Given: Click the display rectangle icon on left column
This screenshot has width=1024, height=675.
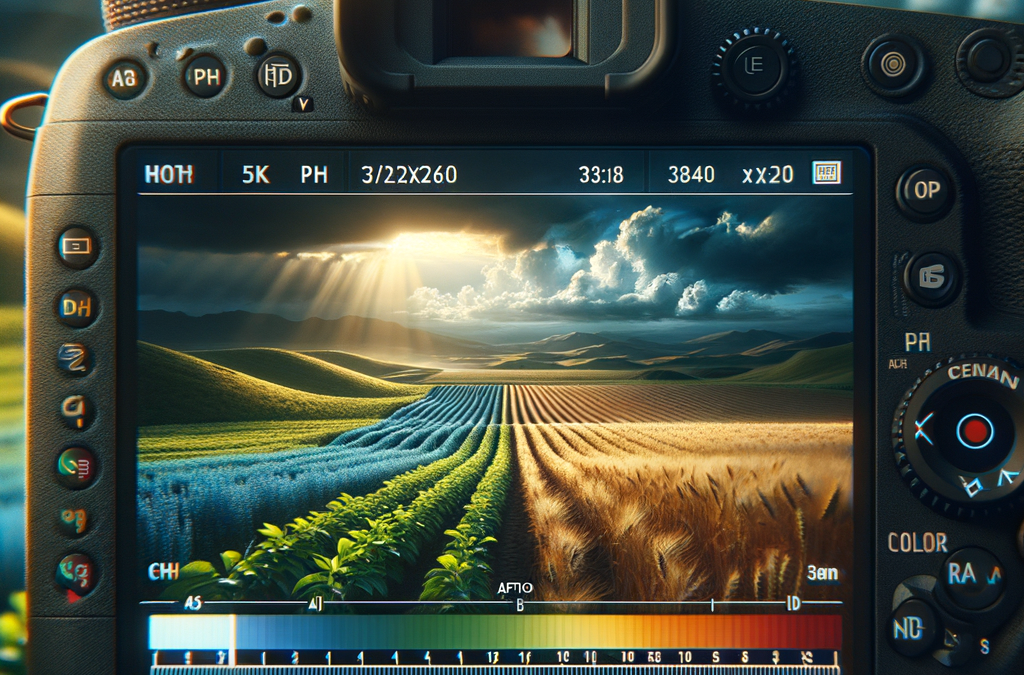Looking at the screenshot, I should tap(77, 246).
